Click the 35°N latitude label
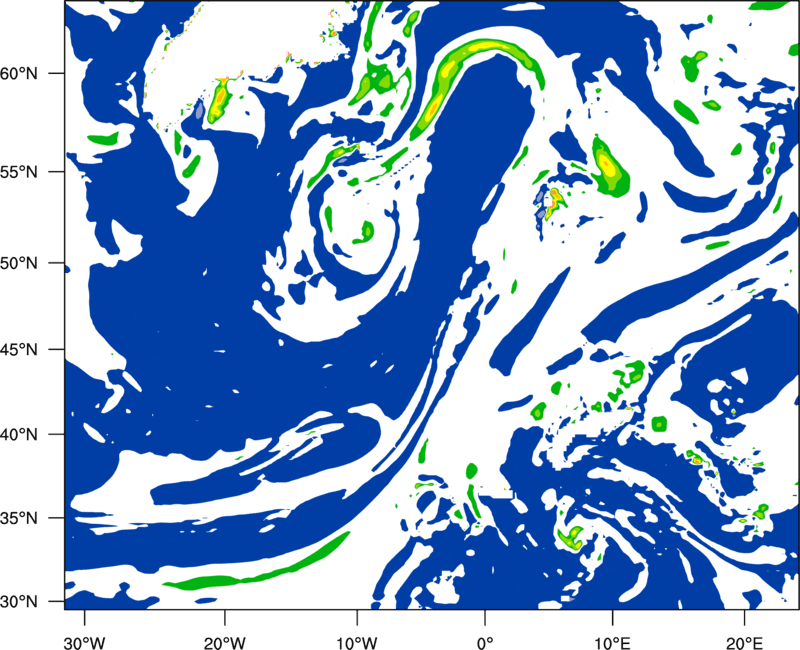Screen dimensions: 800x650 coord(18,518)
